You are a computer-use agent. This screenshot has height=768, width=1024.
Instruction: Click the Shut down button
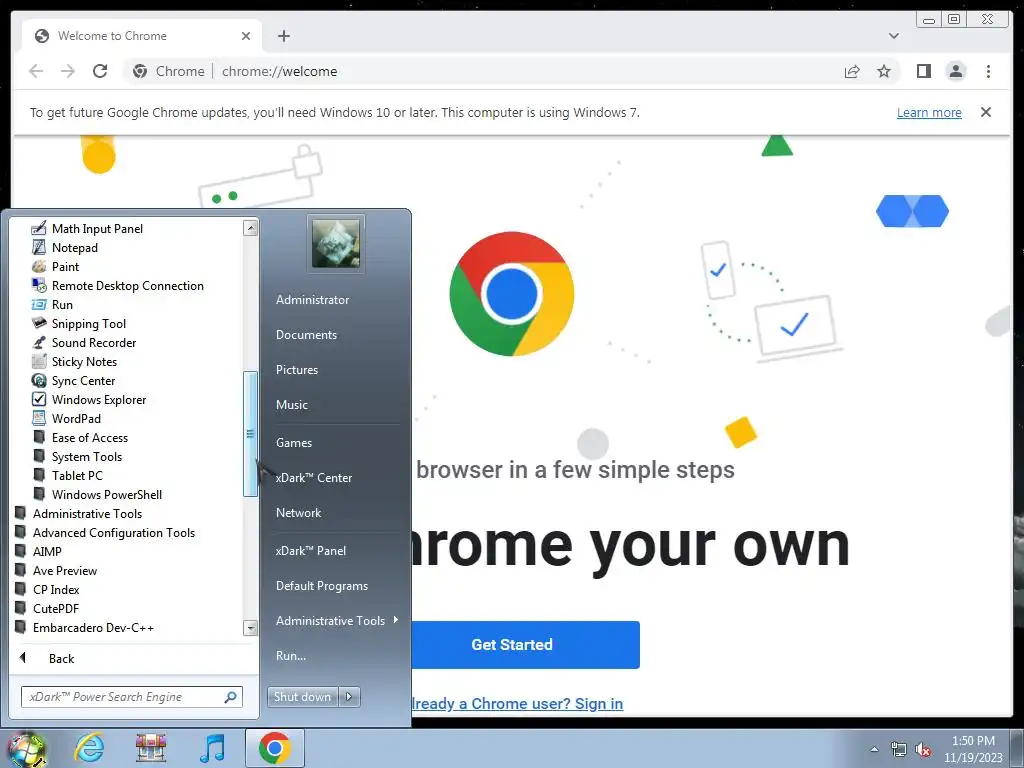302,697
